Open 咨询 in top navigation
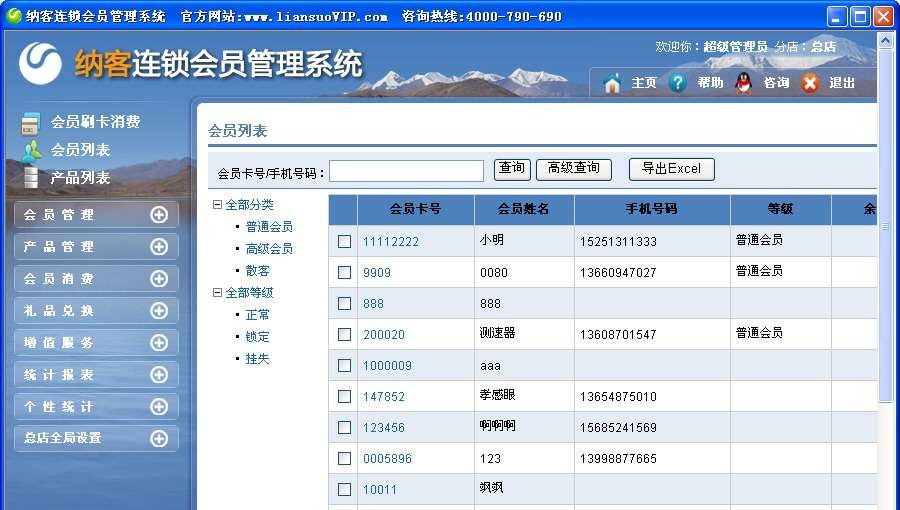The image size is (900, 510). [x=776, y=83]
